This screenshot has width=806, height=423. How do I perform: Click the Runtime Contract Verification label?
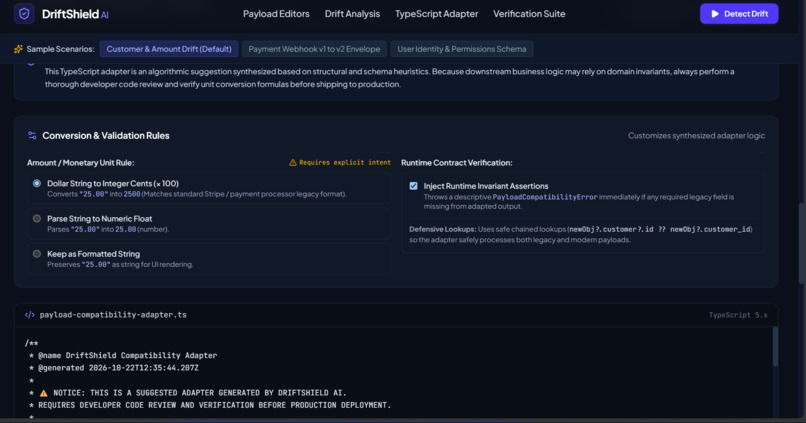point(456,162)
